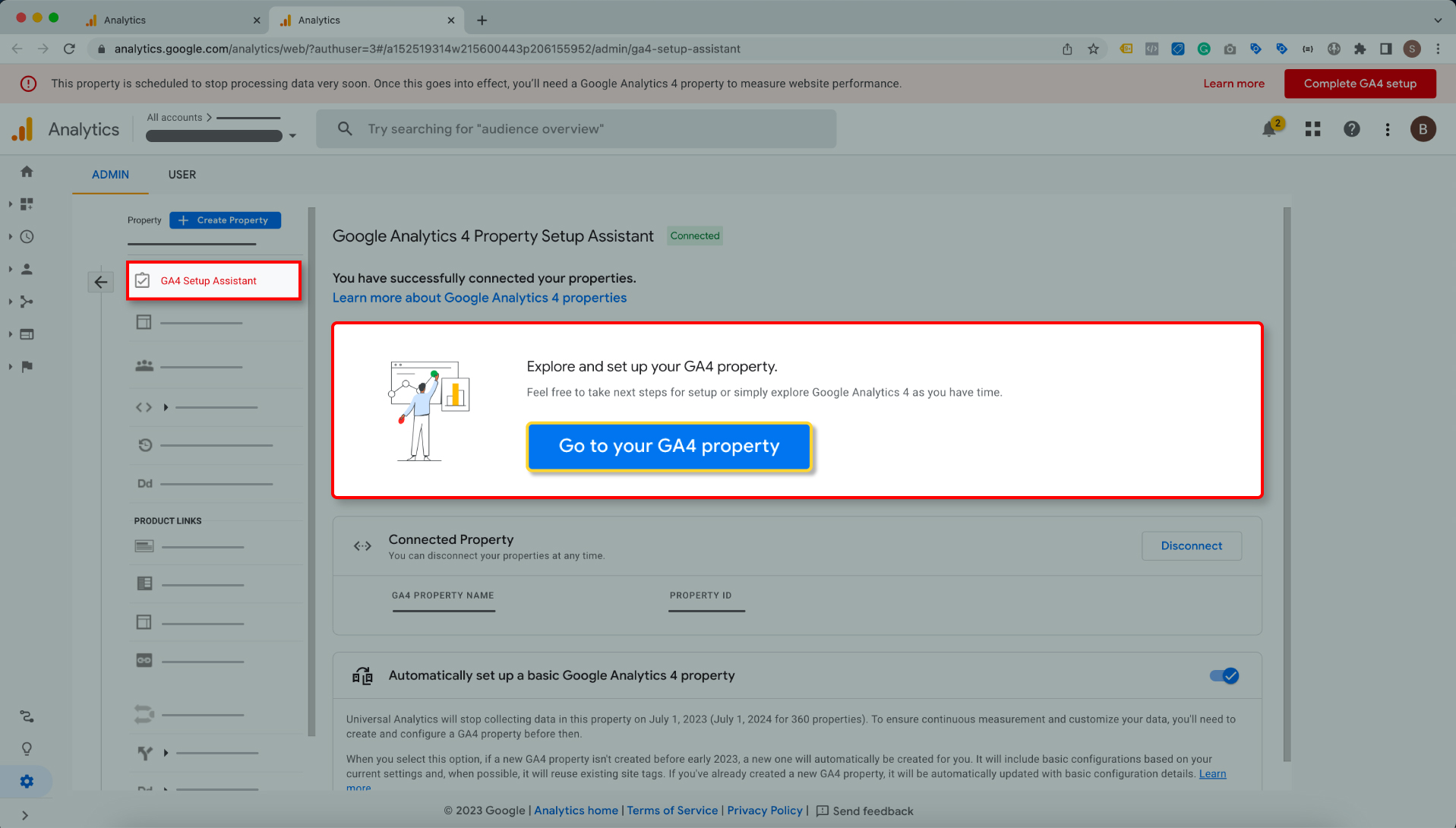
Task: Open the Help question mark icon
Action: pos(1351,129)
